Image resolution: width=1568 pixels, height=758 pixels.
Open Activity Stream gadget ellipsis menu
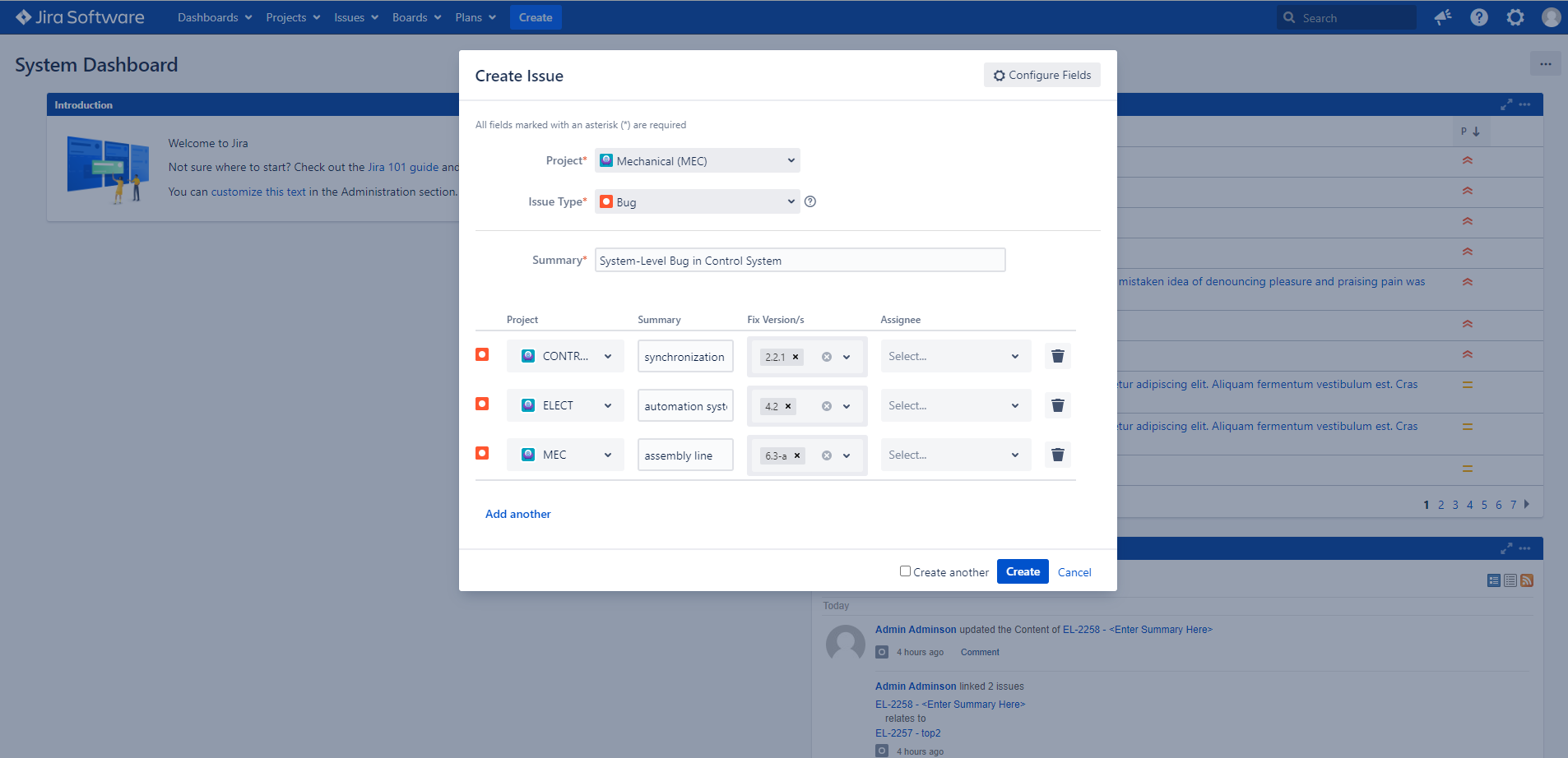(x=1525, y=548)
